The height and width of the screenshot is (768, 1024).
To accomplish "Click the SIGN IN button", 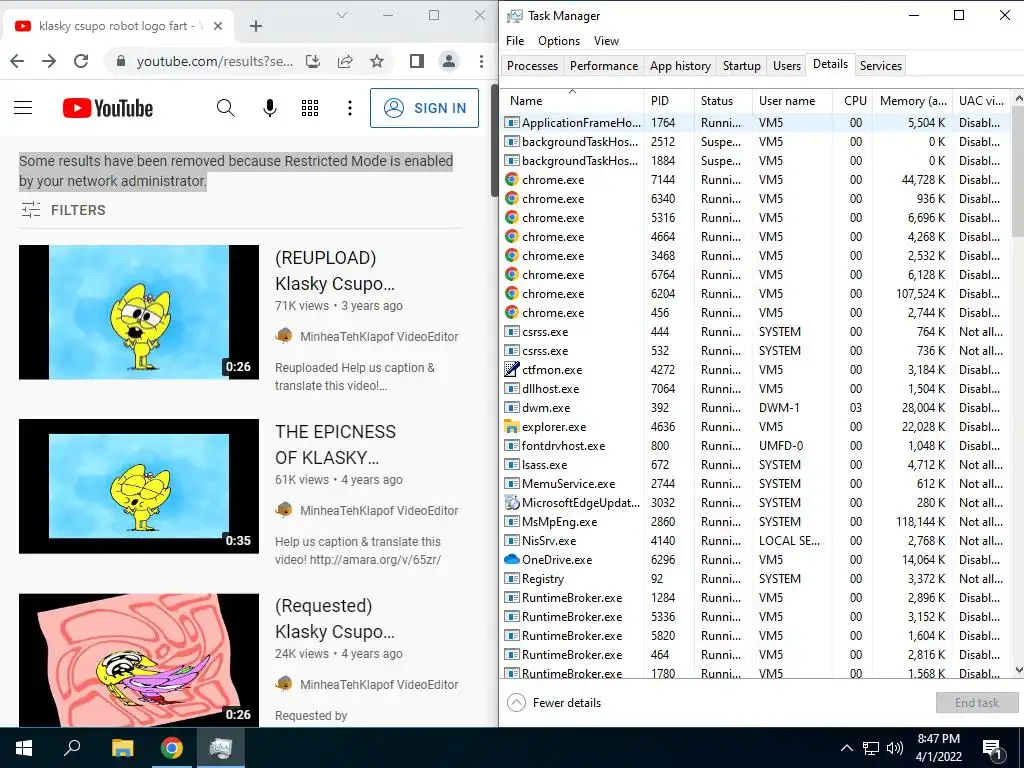I will click(x=424, y=108).
